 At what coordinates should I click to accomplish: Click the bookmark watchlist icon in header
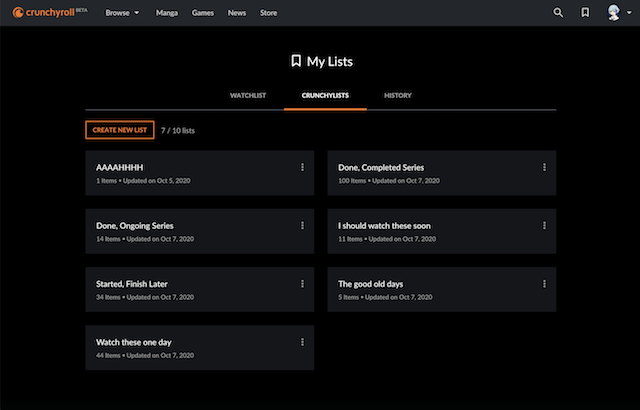[x=585, y=13]
